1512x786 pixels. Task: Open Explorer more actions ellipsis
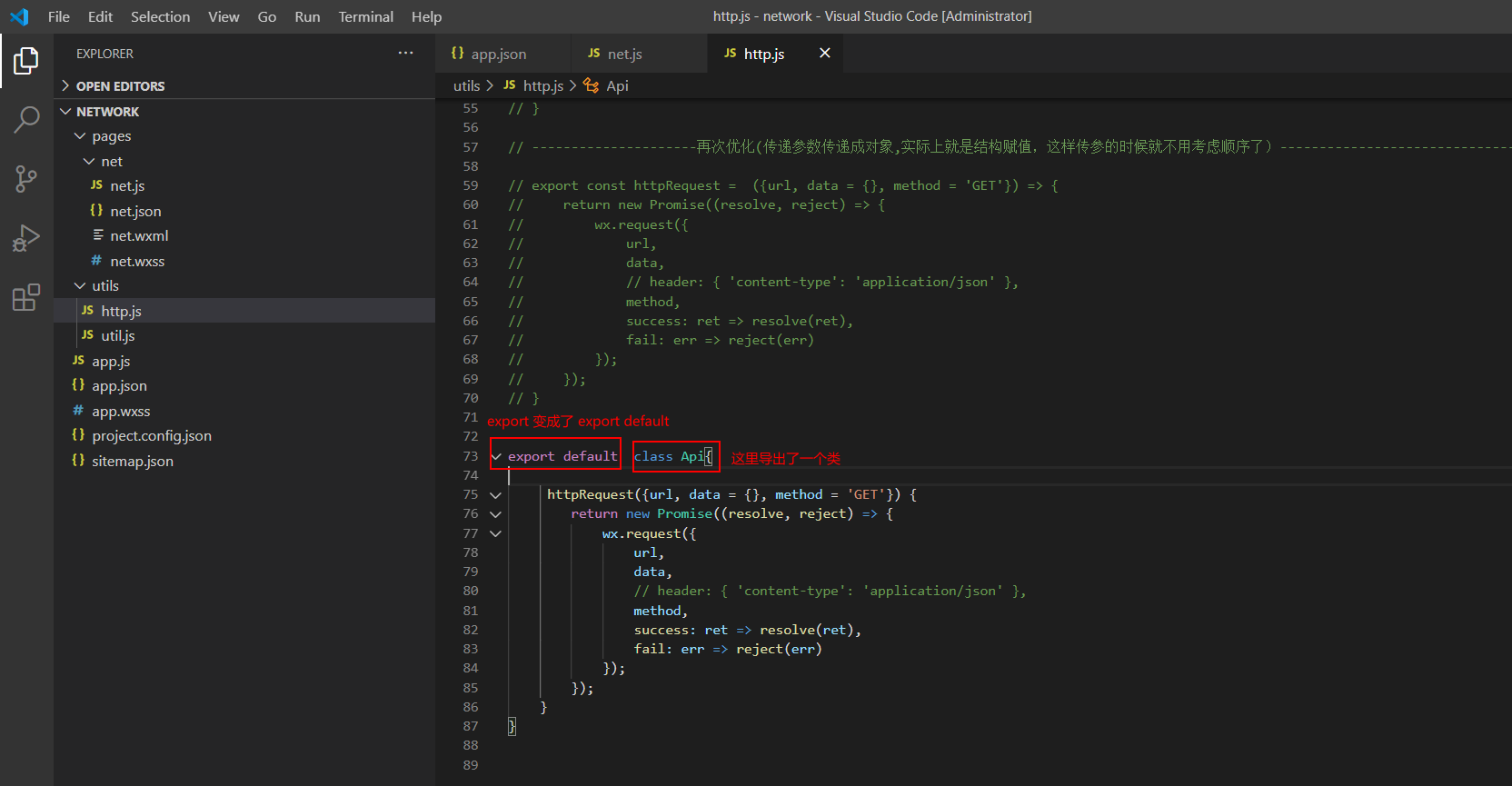tap(405, 54)
